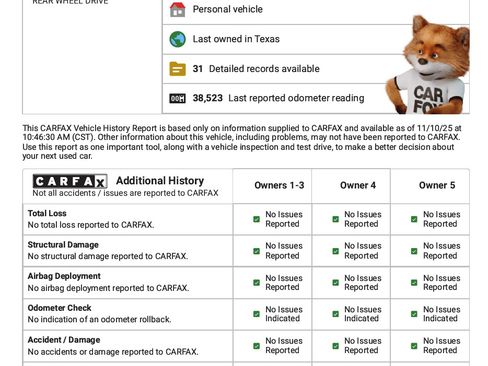Image resolution: width=488 pixels, height=366 pixels.
Task: Click the Accident / Damage row title
Action: coord(64,340)
